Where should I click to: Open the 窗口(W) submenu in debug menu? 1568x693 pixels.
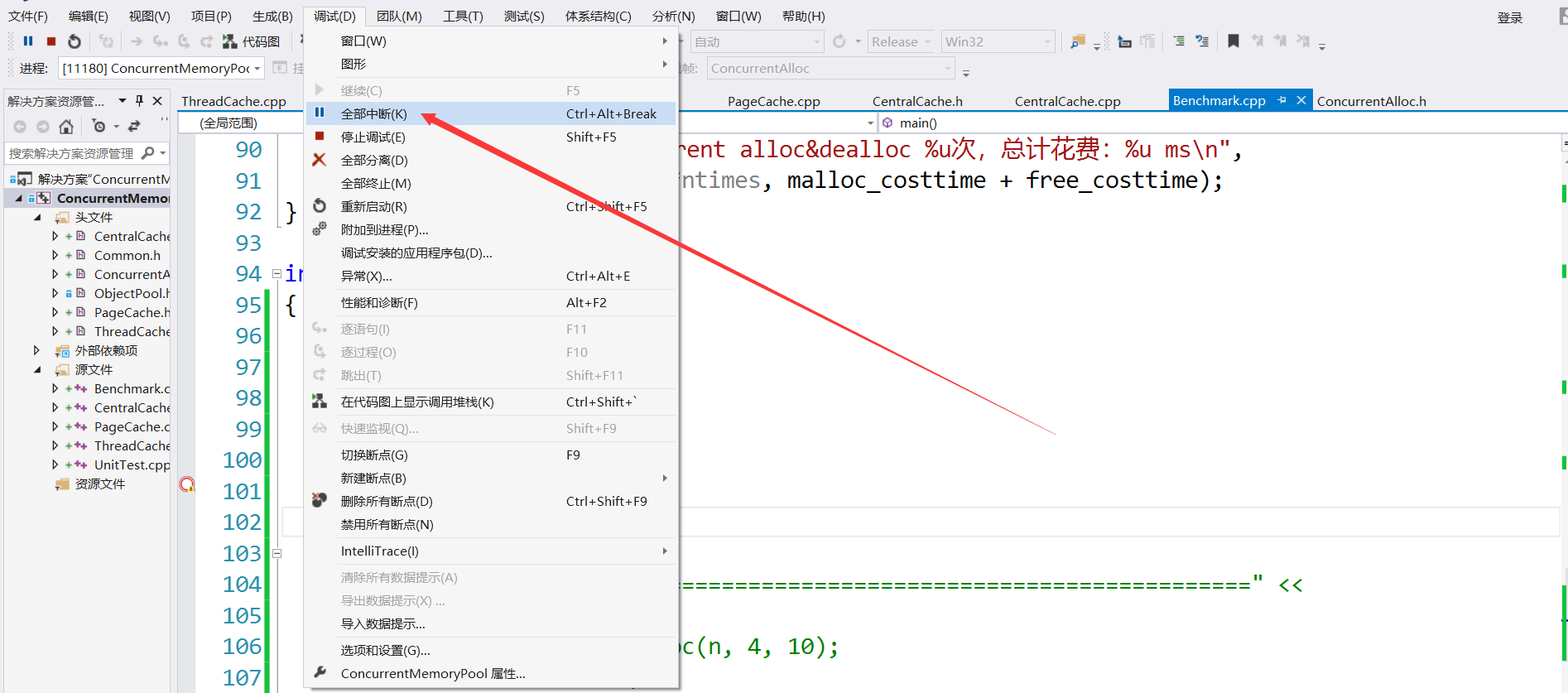[492, 41]
